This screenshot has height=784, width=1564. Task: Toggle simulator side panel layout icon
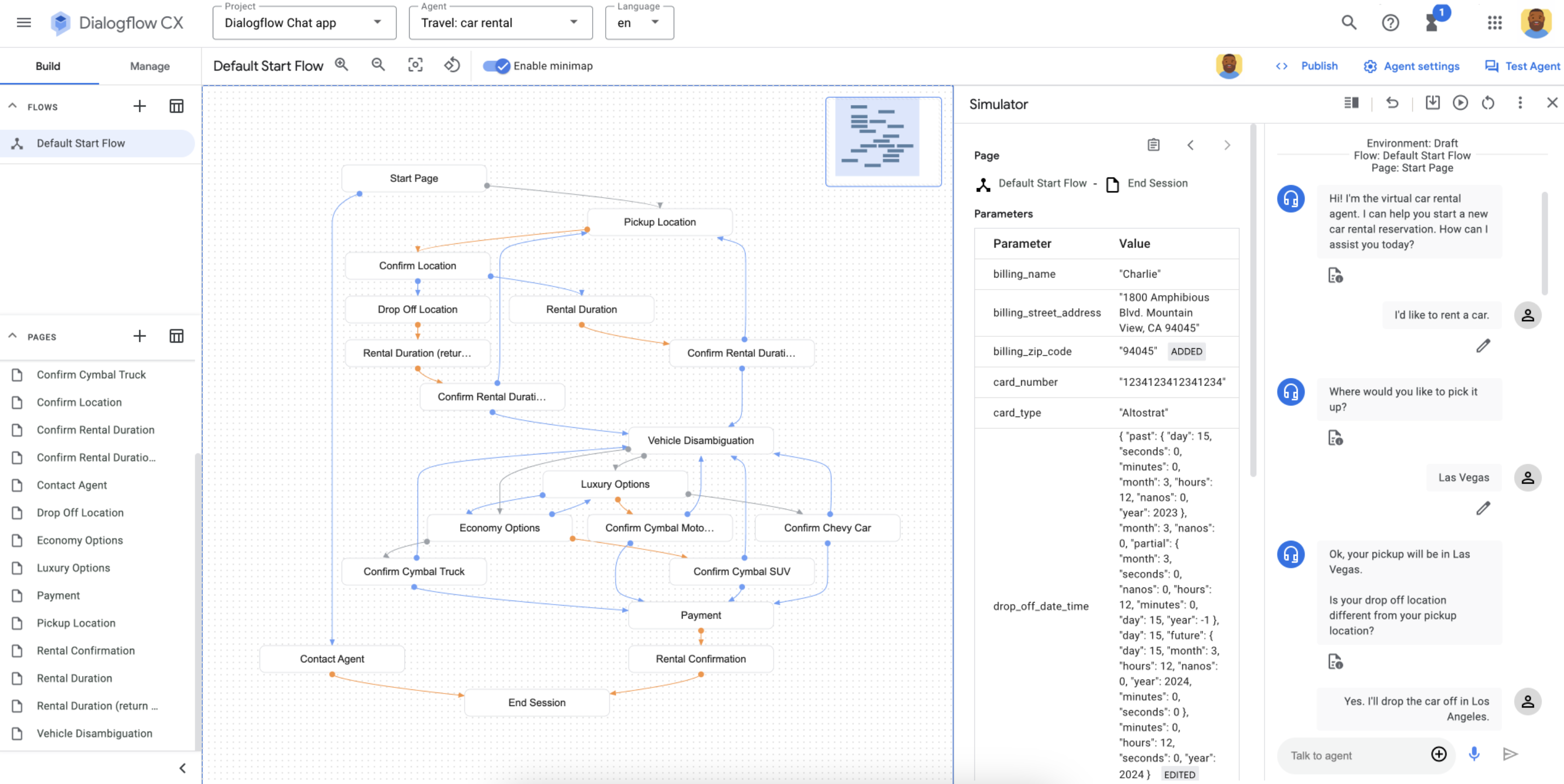(x=1351, y=102)
